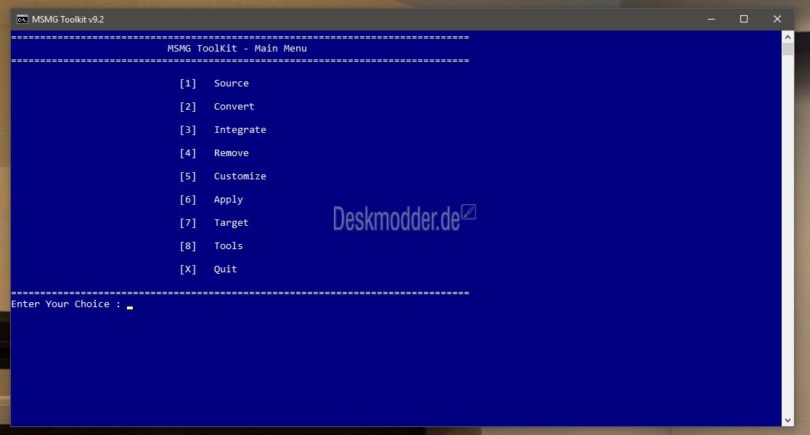Click the '[8]' option number
The image size is (810, 435).
tap(188, 246)
